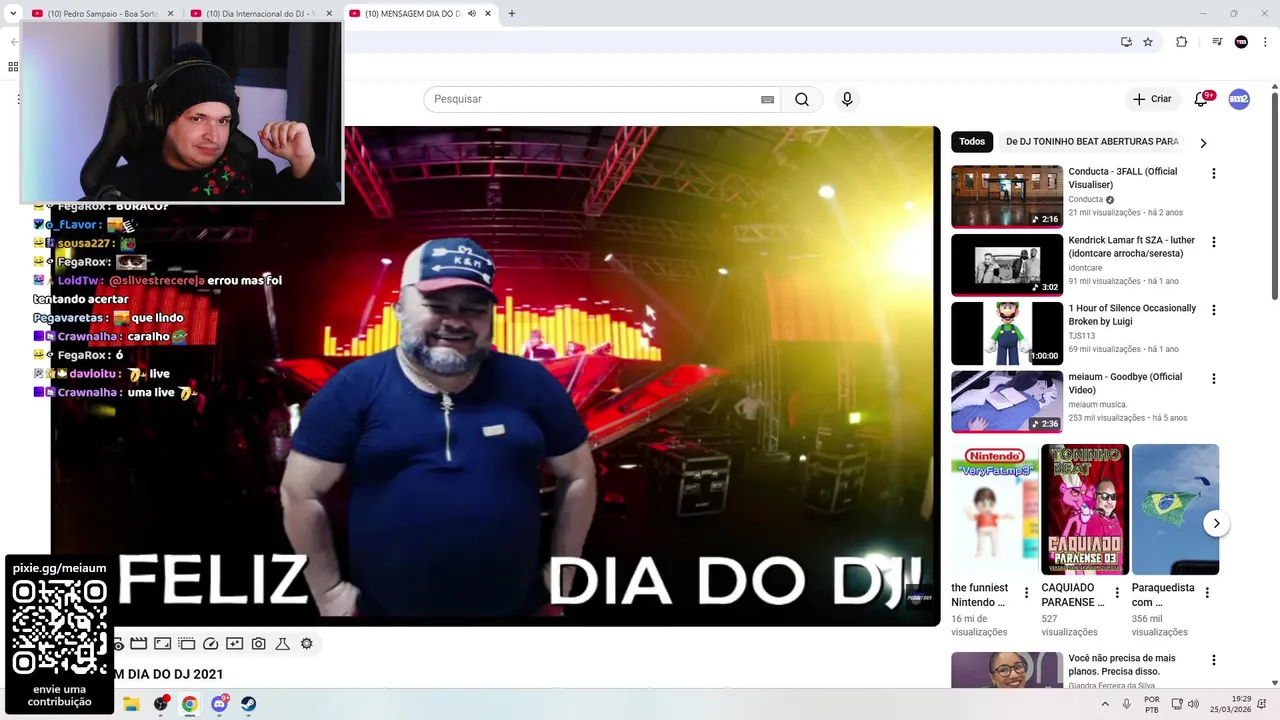Open the on-screen keyboard in search box
The image size is (1280, 720).
pyautogui.click(x=767, y=100)
